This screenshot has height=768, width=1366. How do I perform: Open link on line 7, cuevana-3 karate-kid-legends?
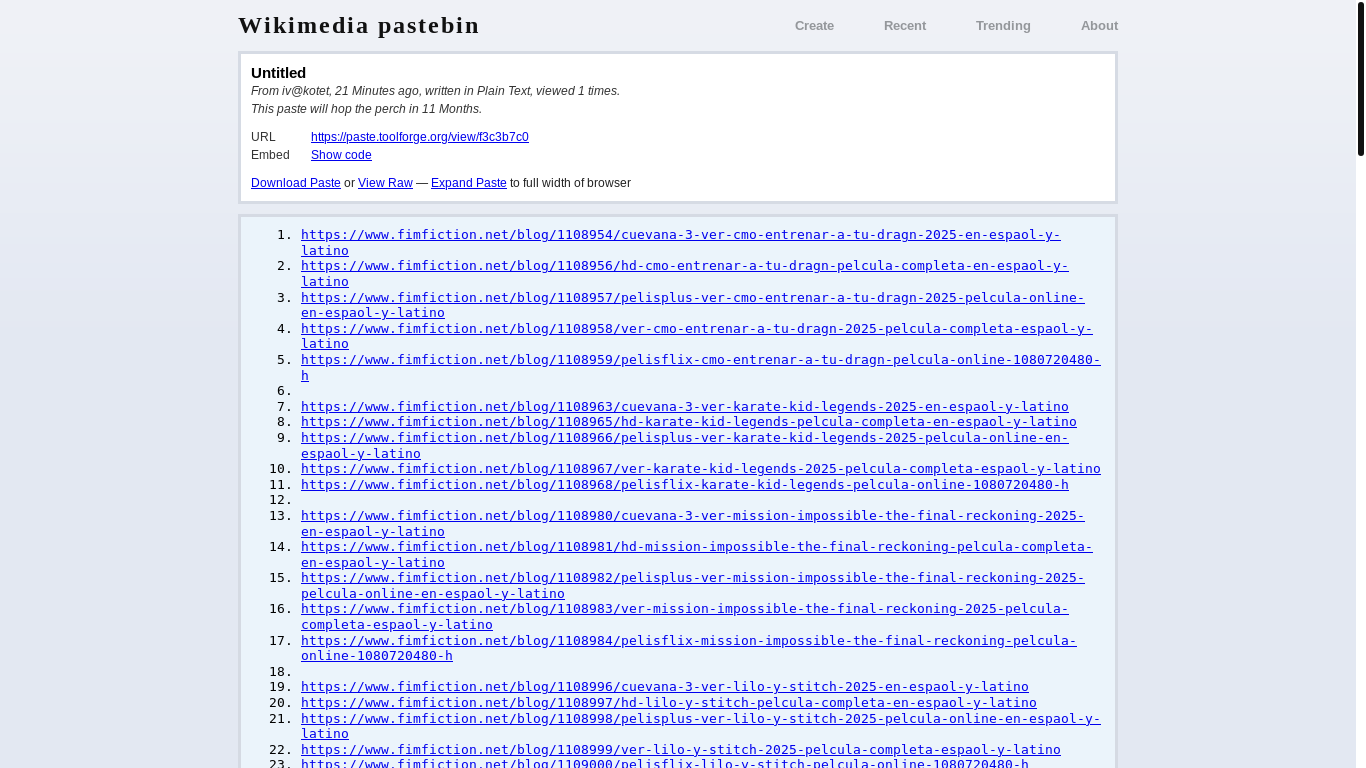click(685, 407)
